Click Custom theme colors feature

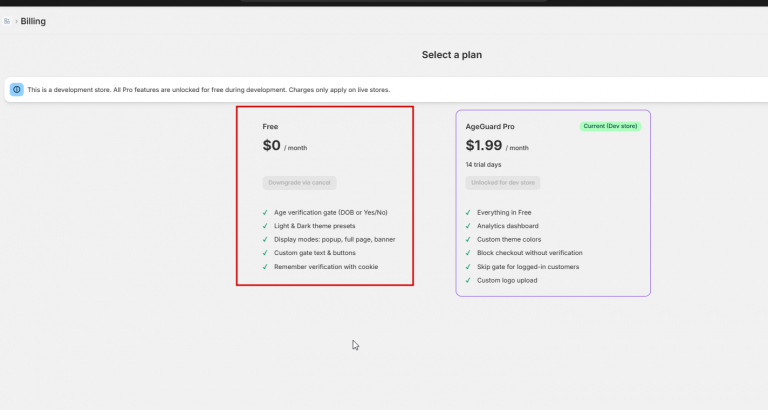pyautogui.click(x=509, y=240)
